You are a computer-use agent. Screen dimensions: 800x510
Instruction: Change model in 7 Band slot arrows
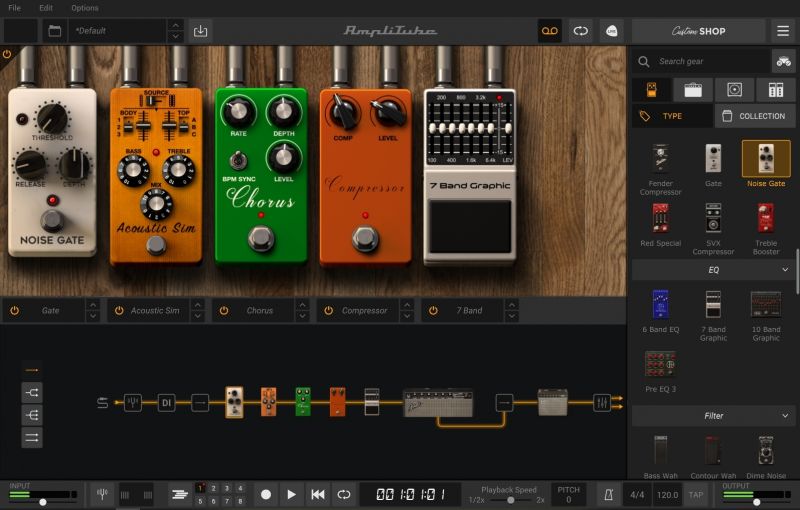[x=511, y=311]
